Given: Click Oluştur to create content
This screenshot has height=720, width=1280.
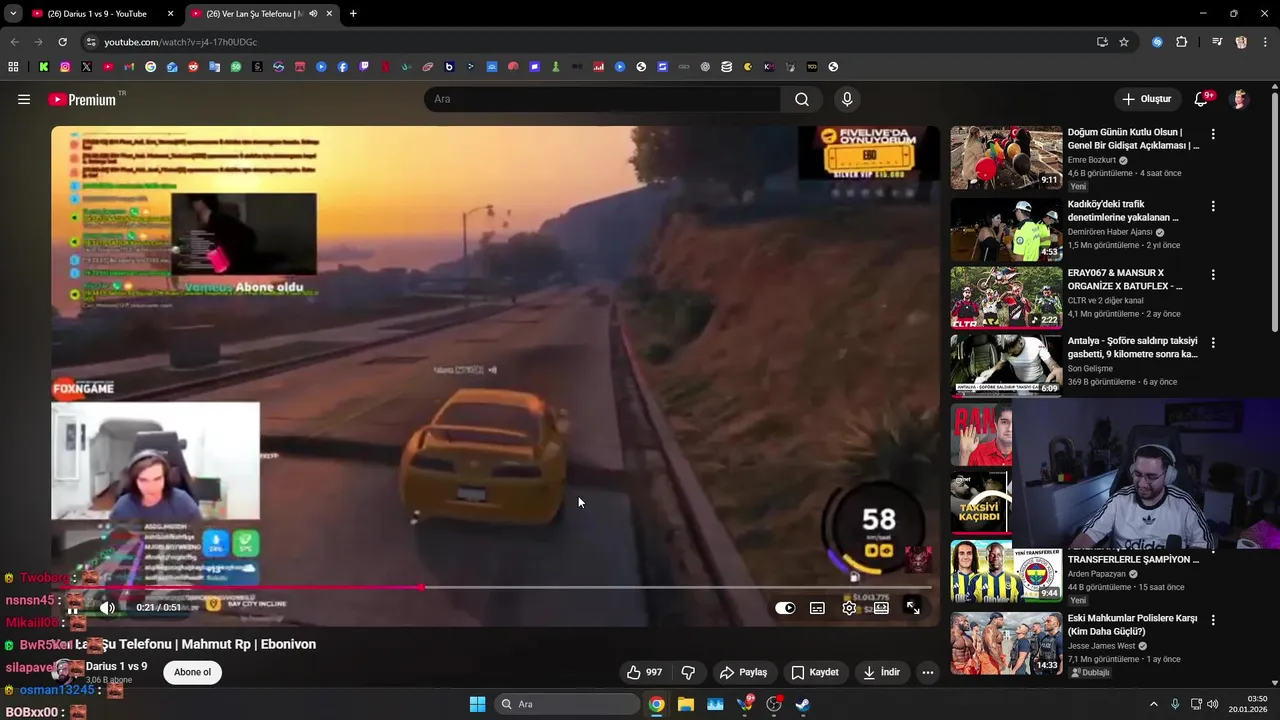Looking at the screenshot, I should click(1146, 99).
